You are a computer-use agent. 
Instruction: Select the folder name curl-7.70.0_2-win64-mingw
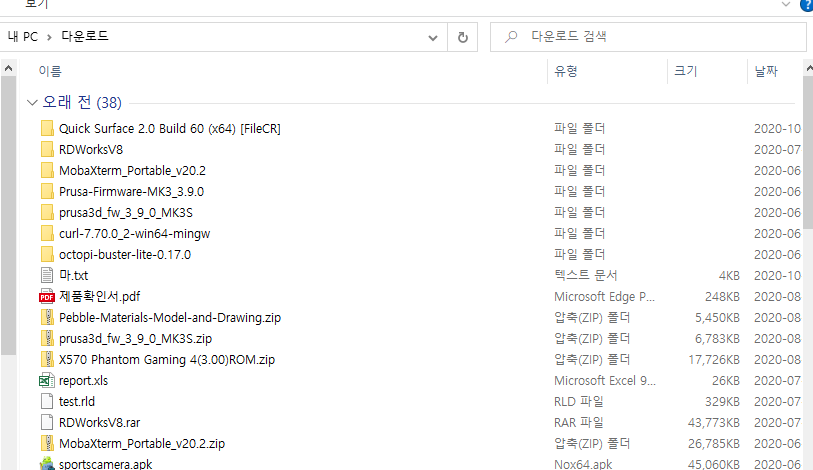(x=134, y=233)
